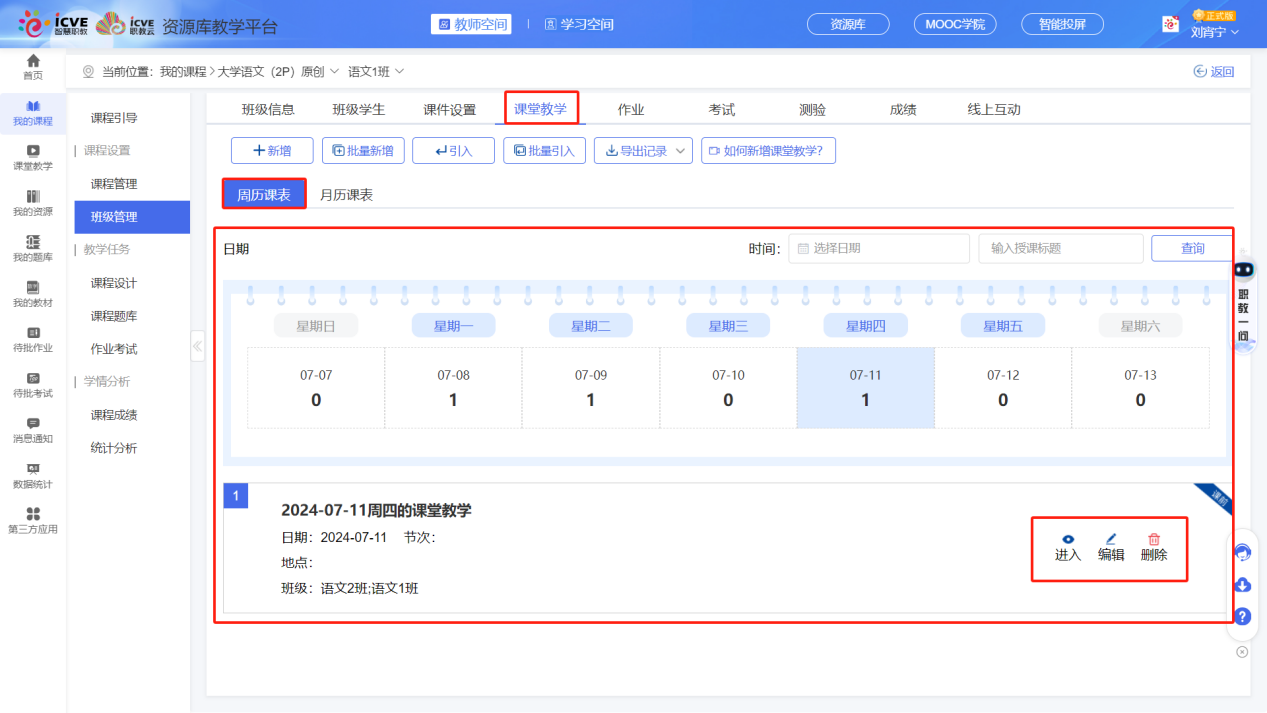
Task: Switch to the 月历课表 view
Action: point(347,196)
